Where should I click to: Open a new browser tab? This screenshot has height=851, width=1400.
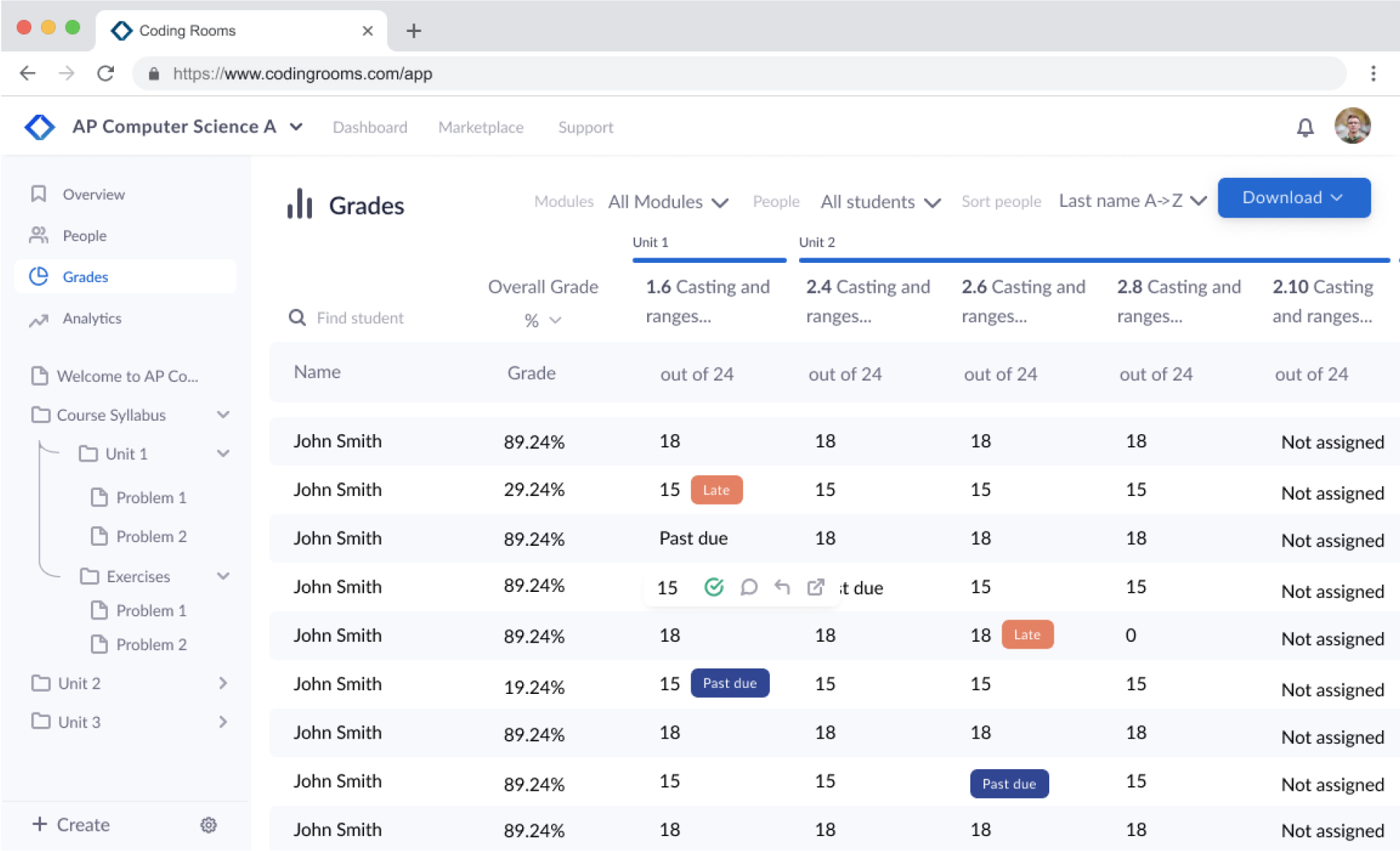click(x=414, y=31)
